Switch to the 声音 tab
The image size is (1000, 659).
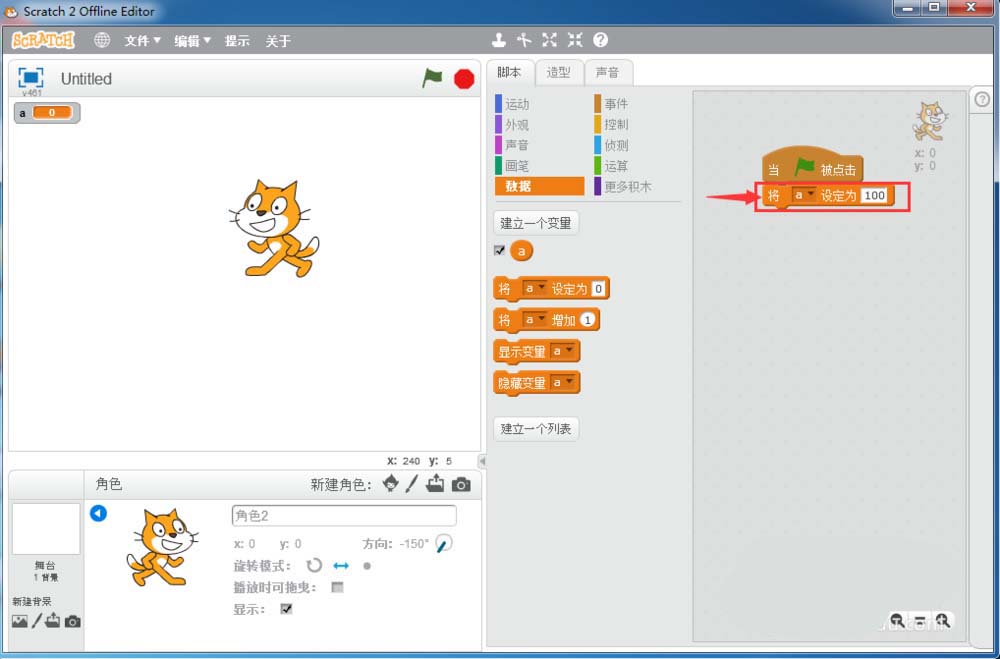pyautogui.click(x=607, y=72)
